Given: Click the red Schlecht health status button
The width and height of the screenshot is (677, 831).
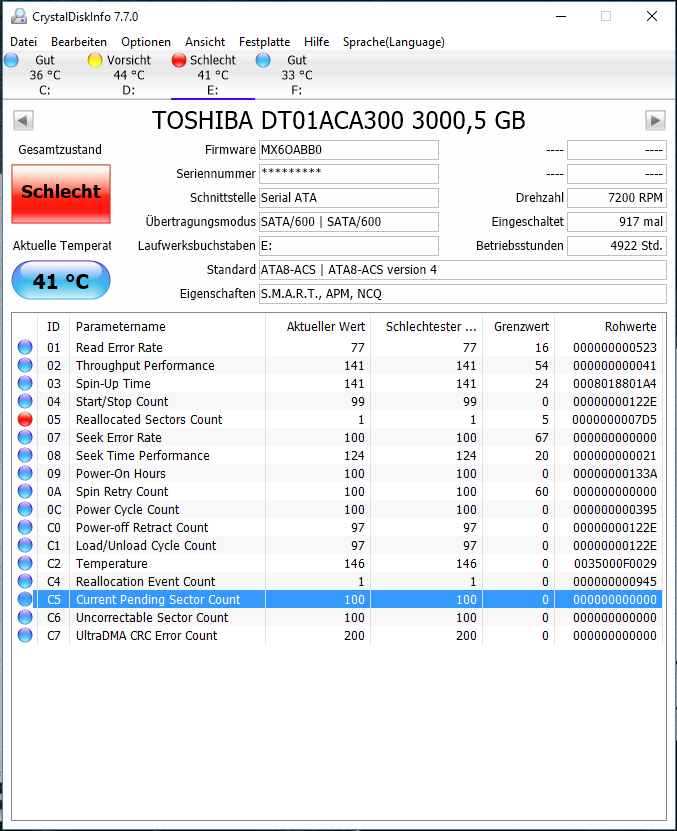Looking at the screenshot, I should pos(61,193).
